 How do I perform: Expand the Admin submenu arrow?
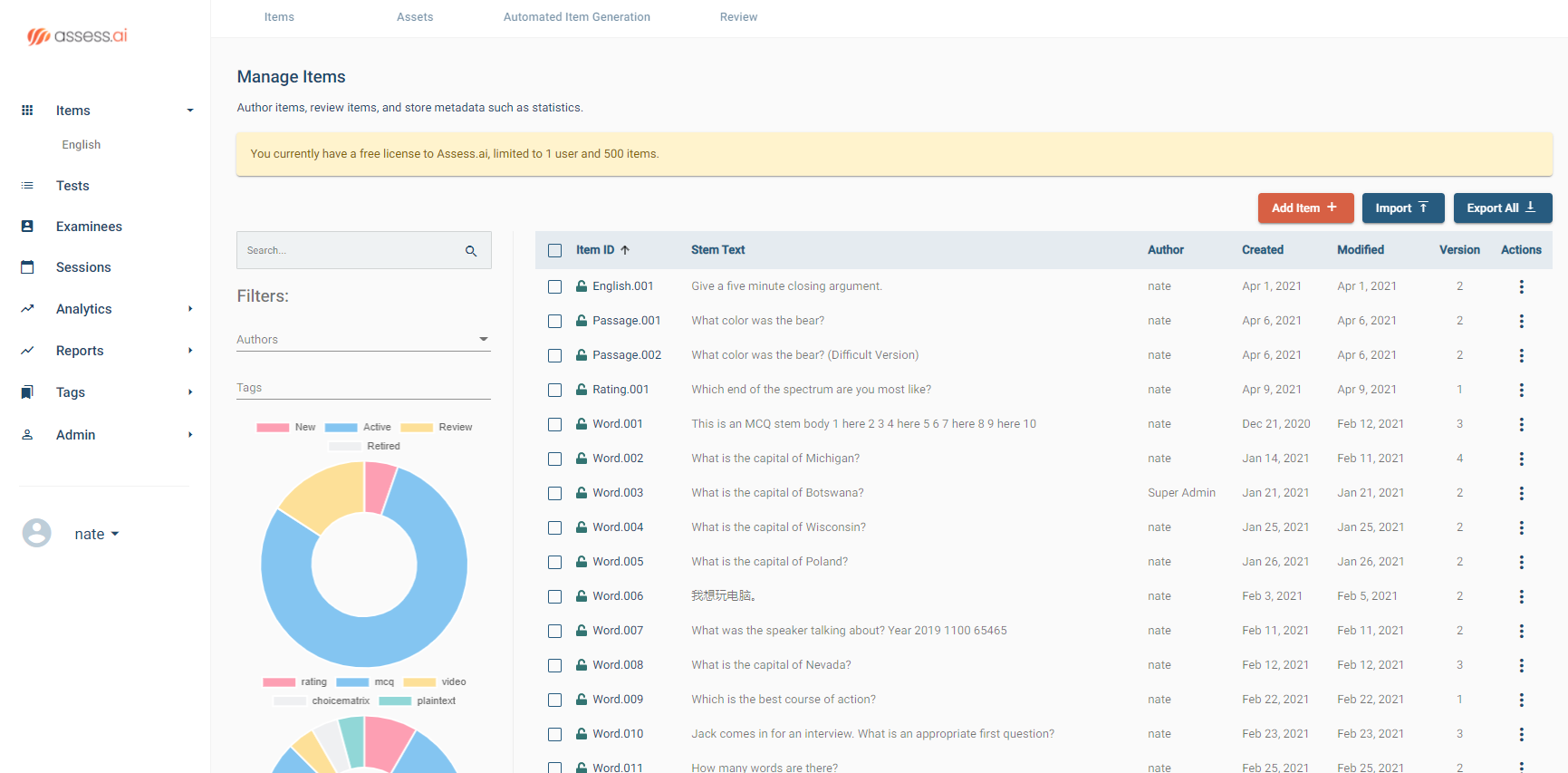[x=190, y=435]
